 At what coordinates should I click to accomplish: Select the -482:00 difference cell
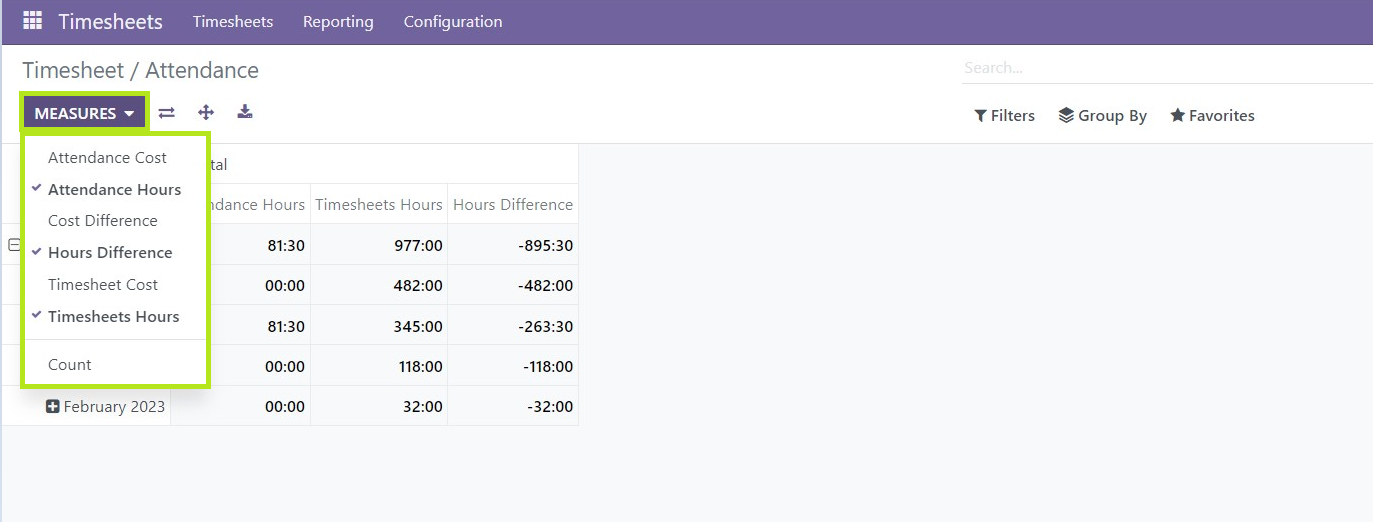pyautogui.click(x=513, y=285)
